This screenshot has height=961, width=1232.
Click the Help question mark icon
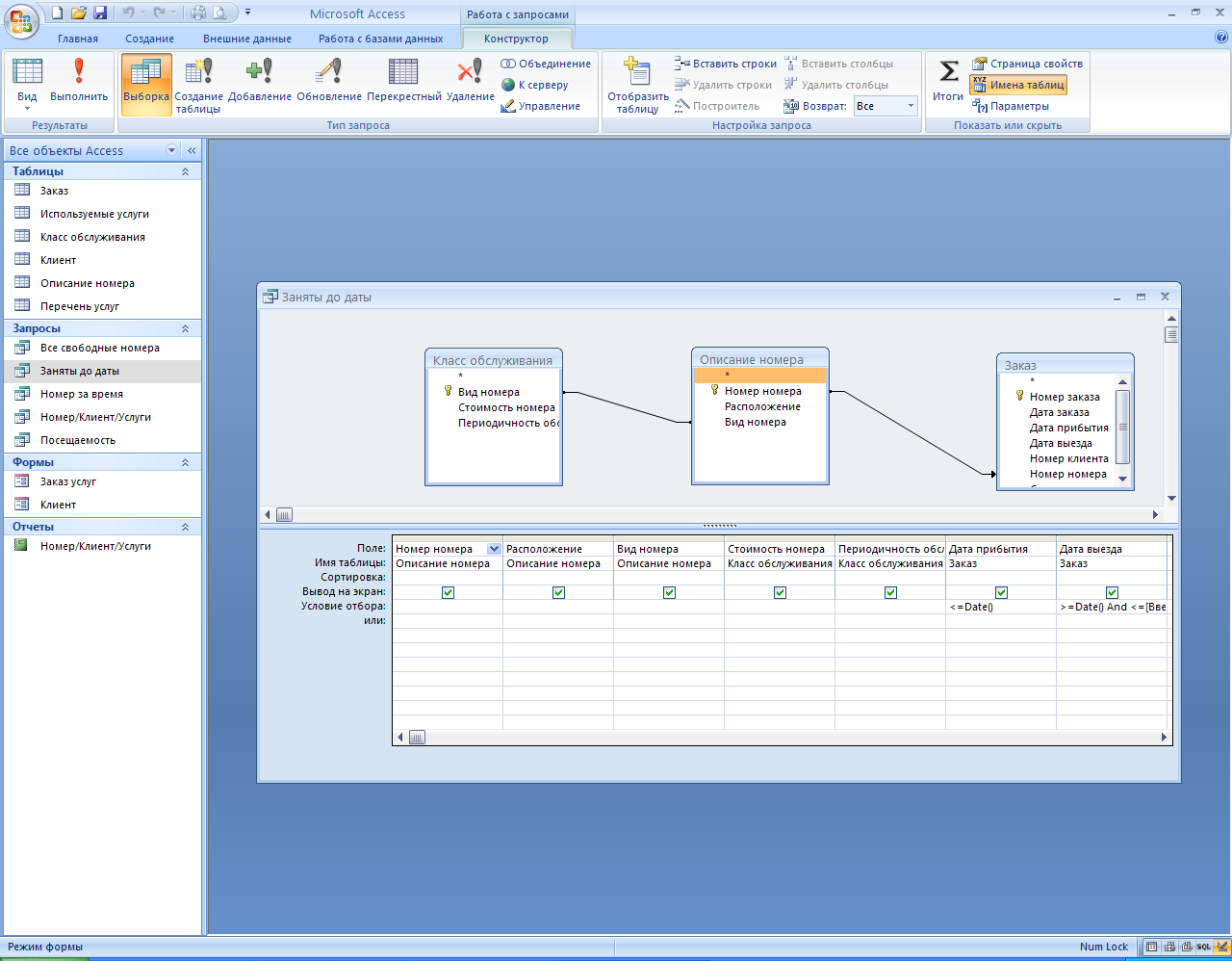click(x=1221, y=38)
